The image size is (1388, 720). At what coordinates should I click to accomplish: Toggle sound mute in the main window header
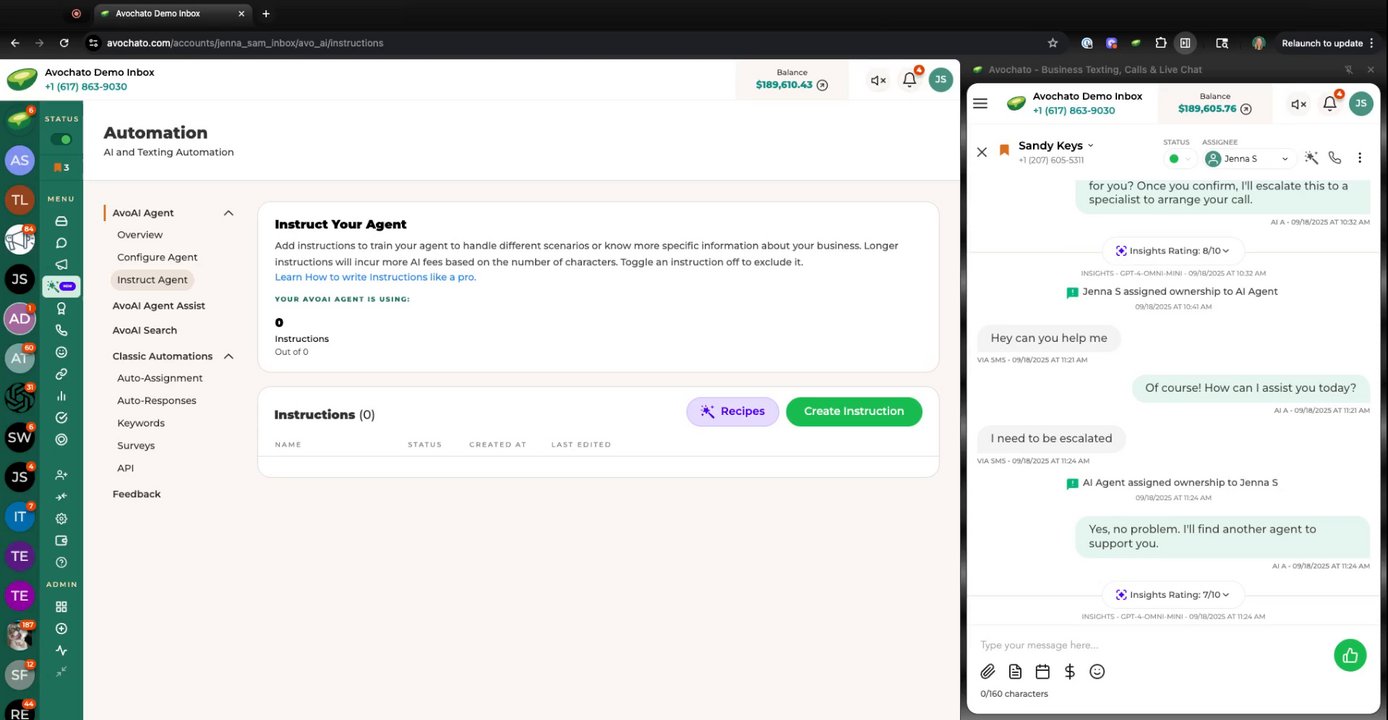(x=878, y=80)
